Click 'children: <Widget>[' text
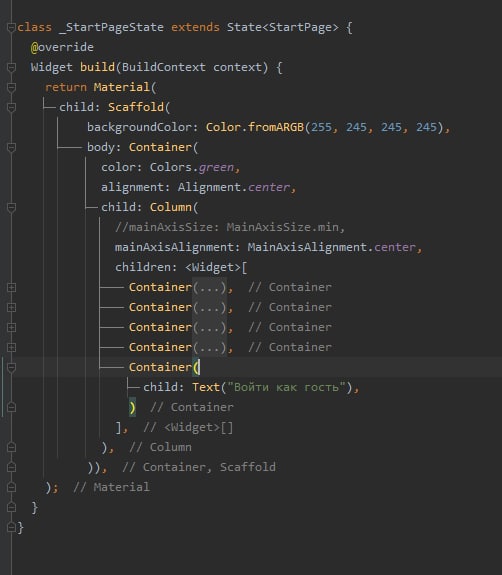The height and width of the screenshot is (575, 502). [x=181, y=267]
